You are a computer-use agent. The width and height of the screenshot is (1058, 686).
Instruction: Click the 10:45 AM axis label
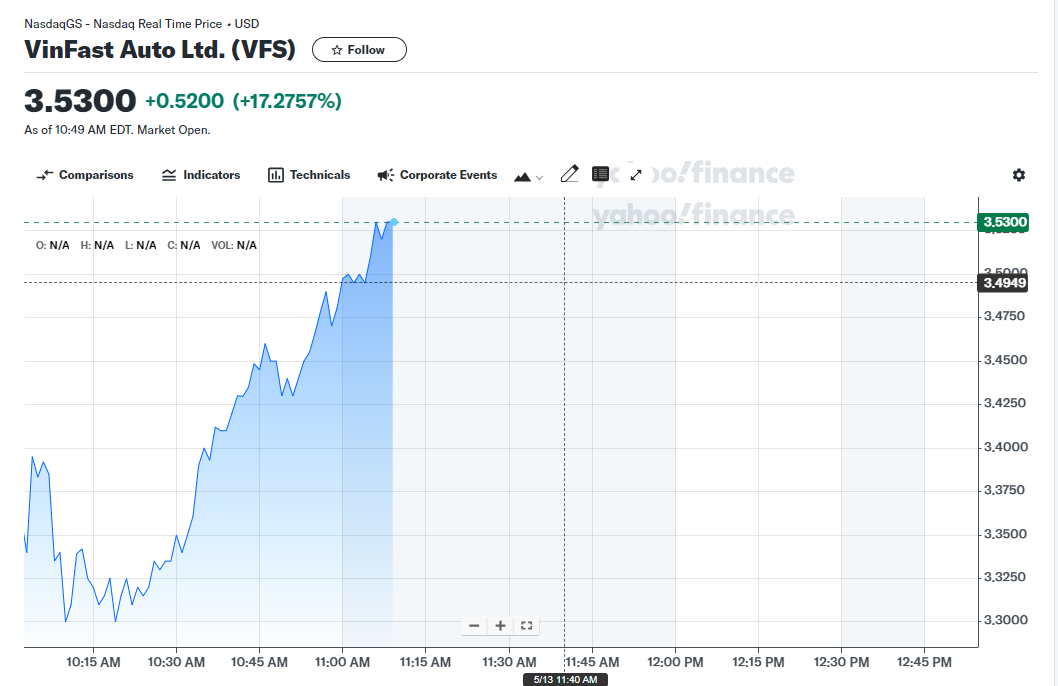(259, 662)
